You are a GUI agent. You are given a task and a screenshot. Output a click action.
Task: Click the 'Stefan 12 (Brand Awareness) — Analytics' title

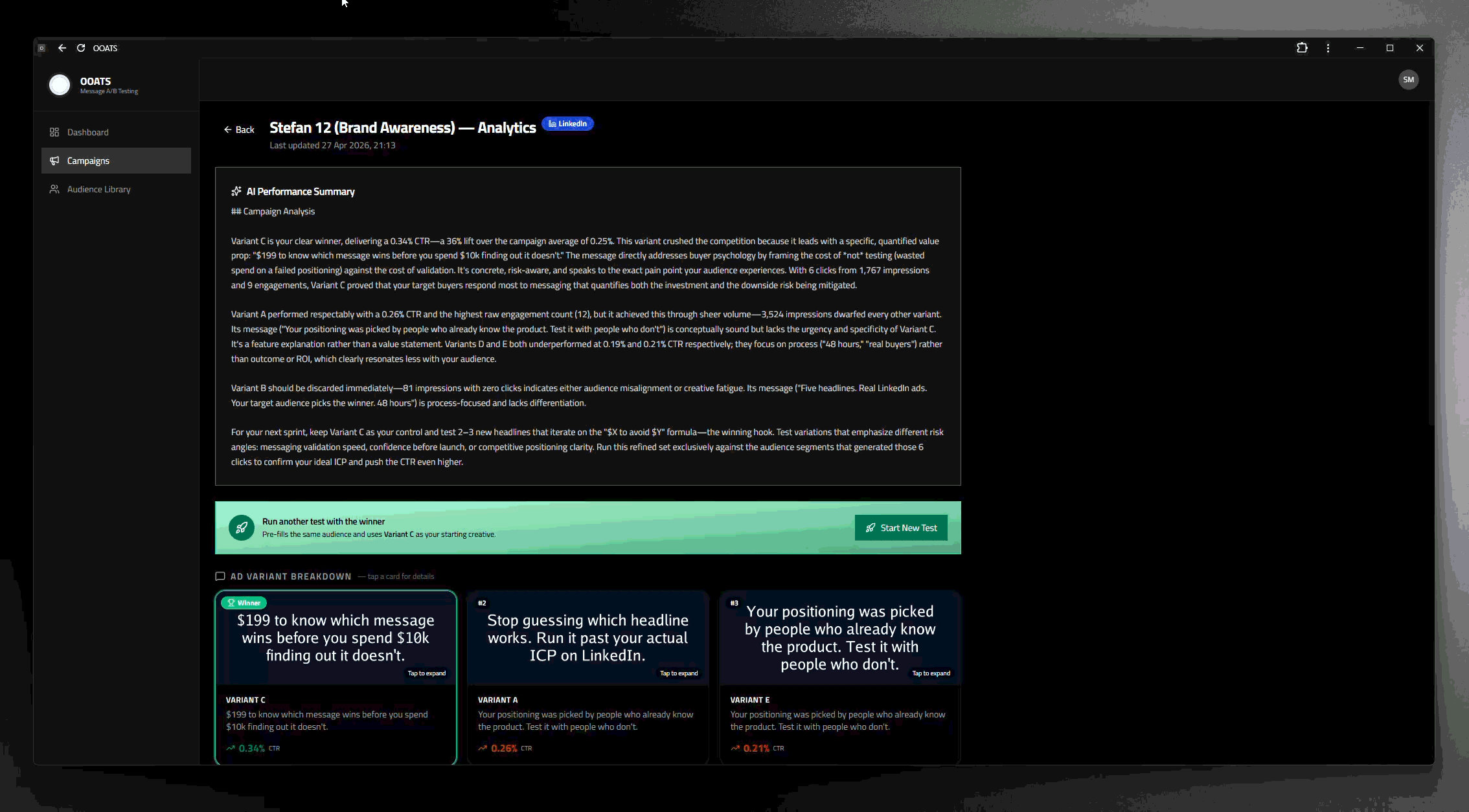pos(403,128)
